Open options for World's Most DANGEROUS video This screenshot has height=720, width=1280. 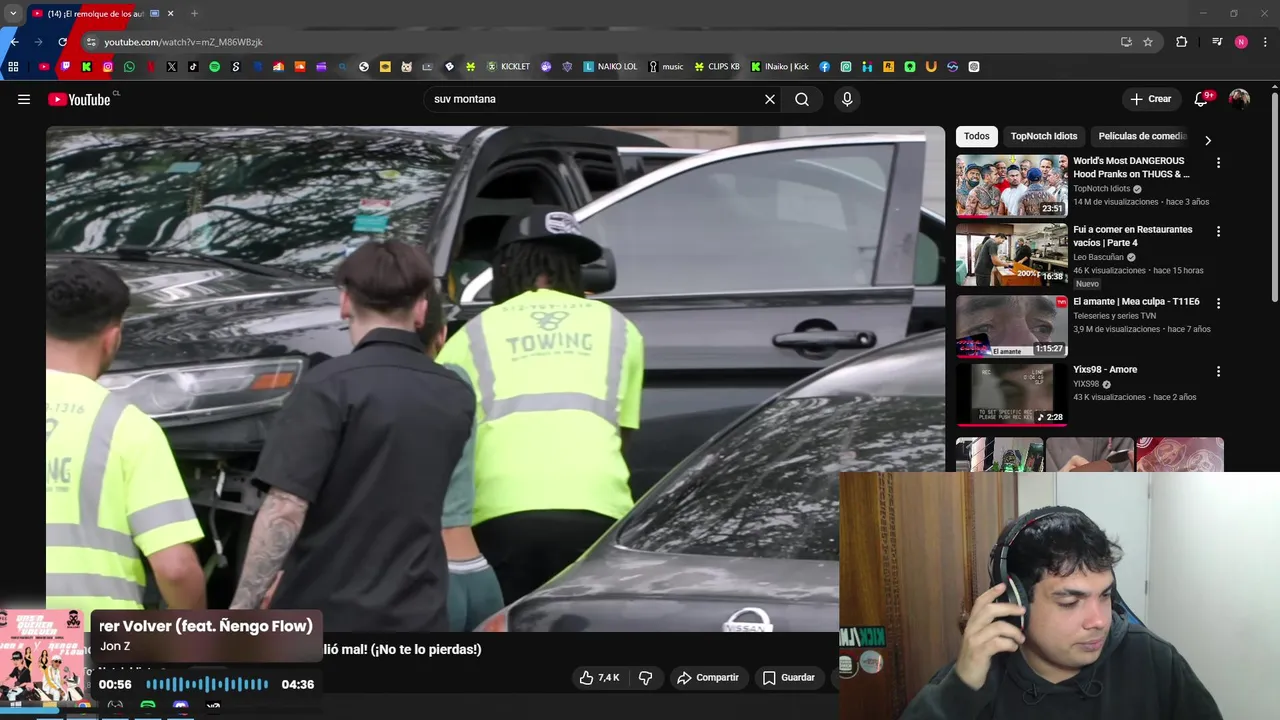click(1218, 163)
